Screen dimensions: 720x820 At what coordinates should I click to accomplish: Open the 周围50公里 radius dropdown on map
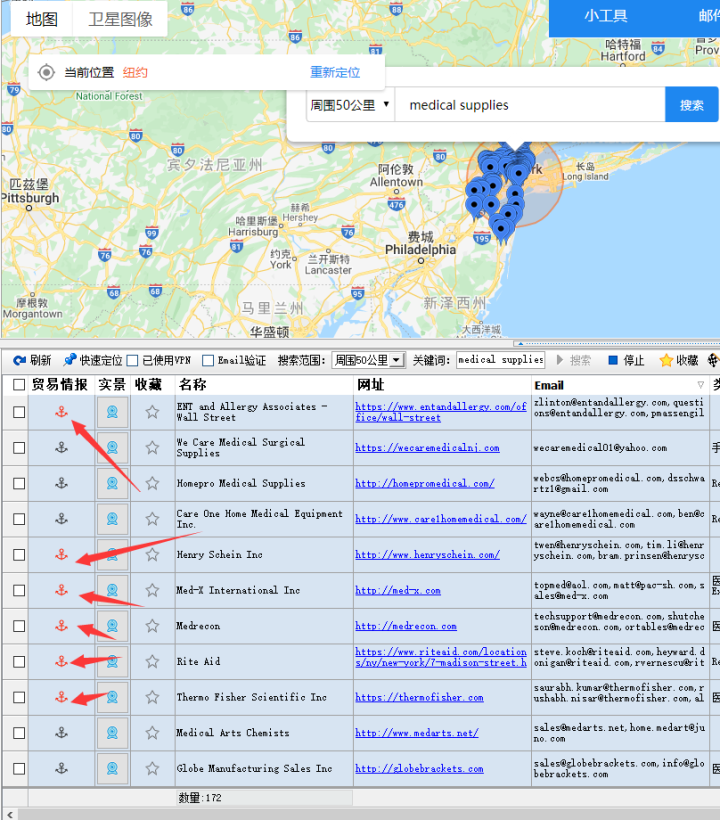tap(350, 105)
